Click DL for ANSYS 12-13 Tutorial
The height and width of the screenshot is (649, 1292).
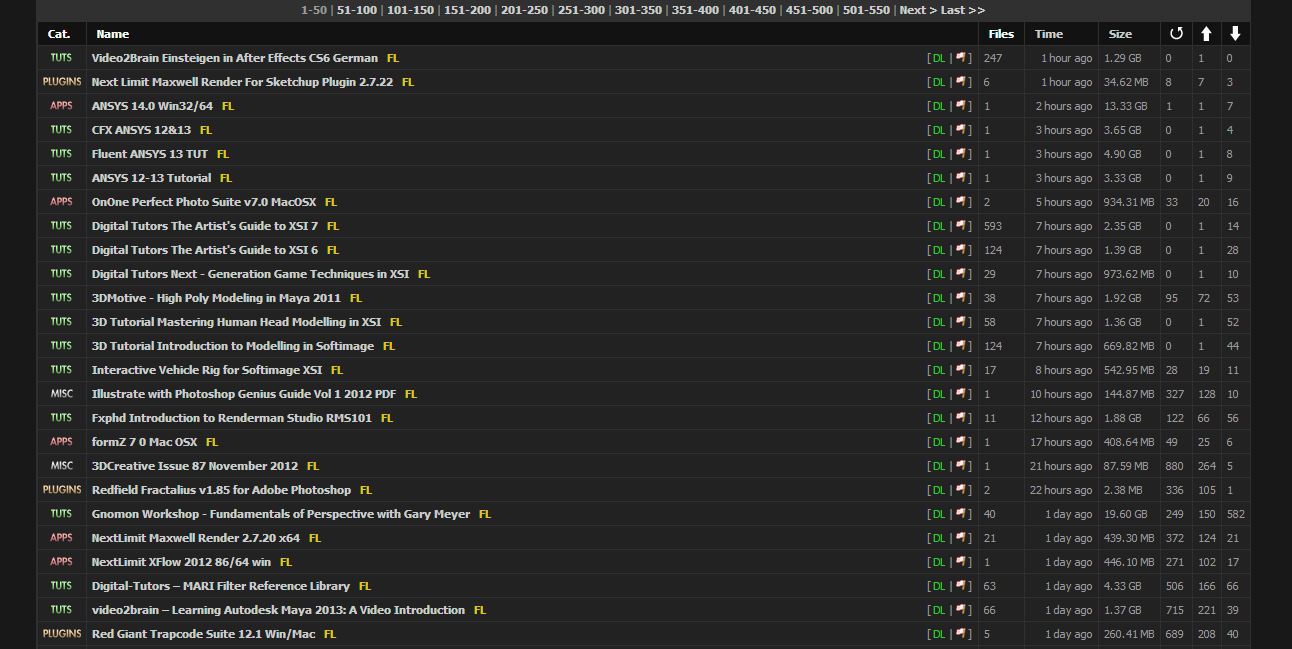(938, 178)
